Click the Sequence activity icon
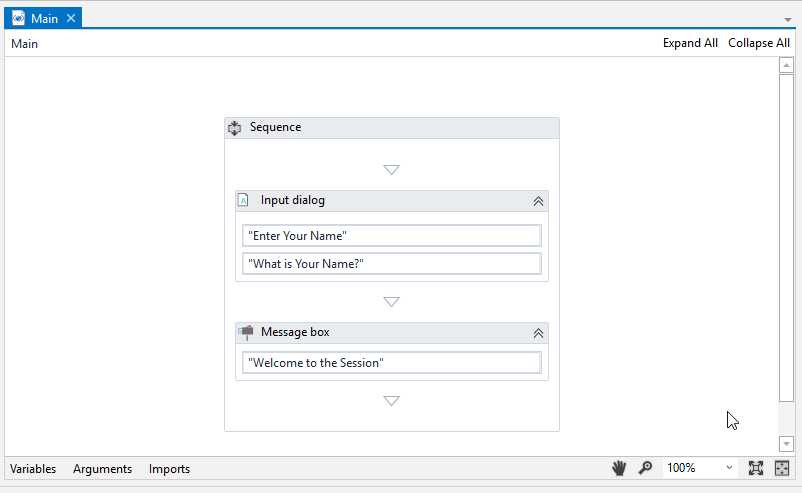The height and width of the screenshot is (493, 802). point(235,128)
